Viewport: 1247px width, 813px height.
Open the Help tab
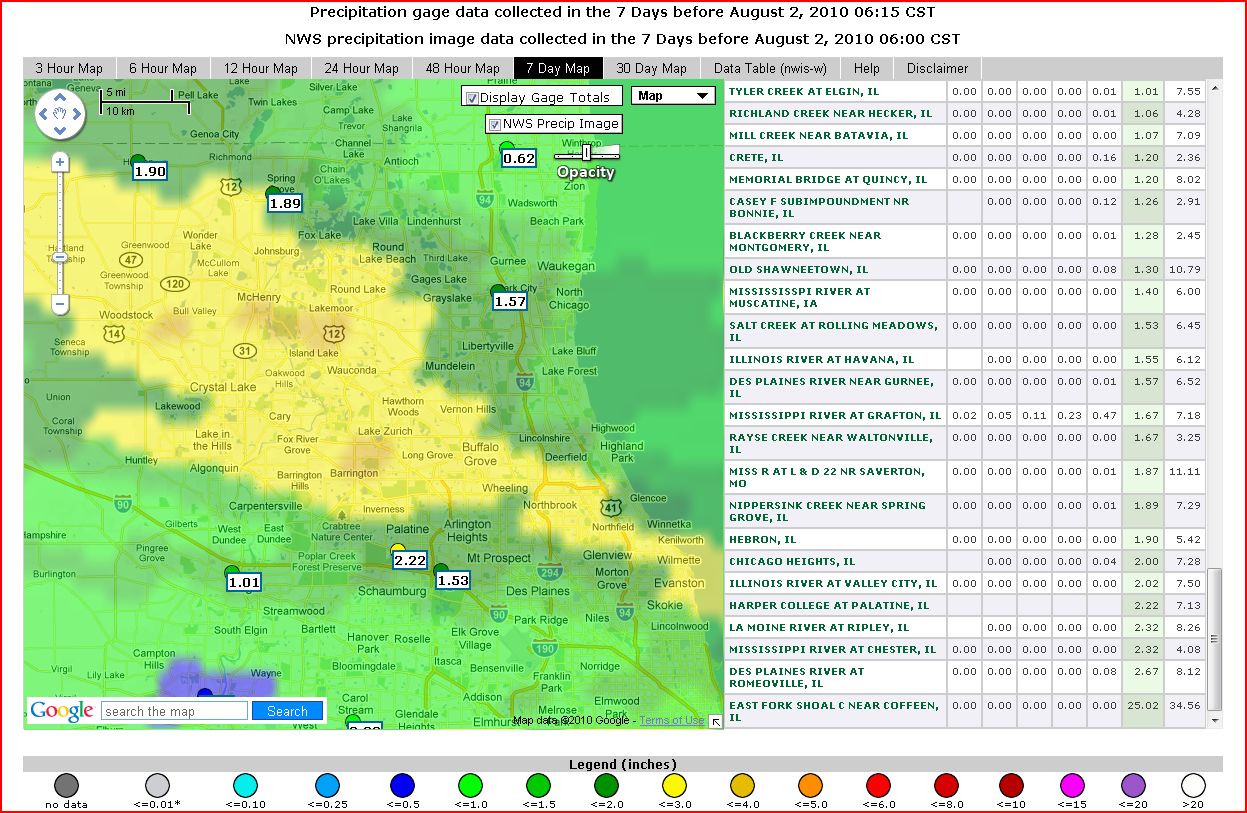pos(867,68)
